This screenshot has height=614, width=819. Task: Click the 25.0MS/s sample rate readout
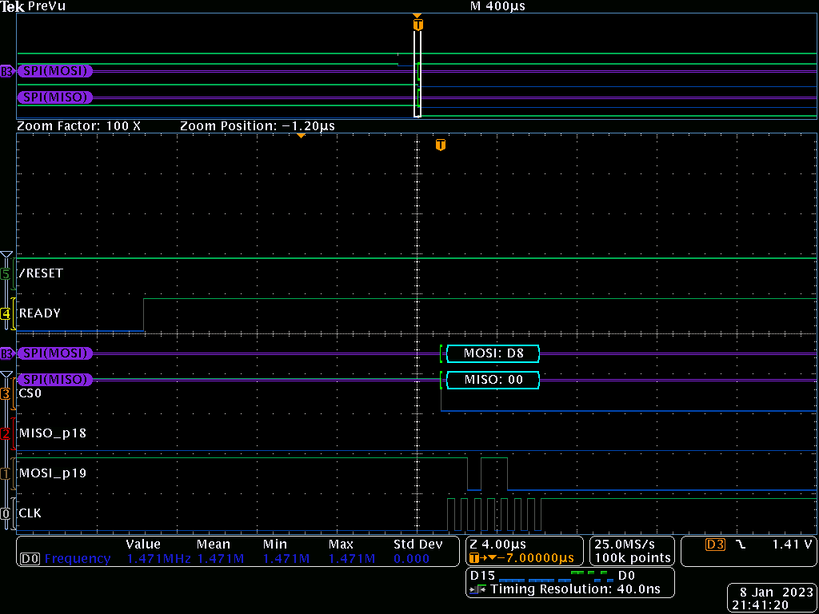click(625, 545)
